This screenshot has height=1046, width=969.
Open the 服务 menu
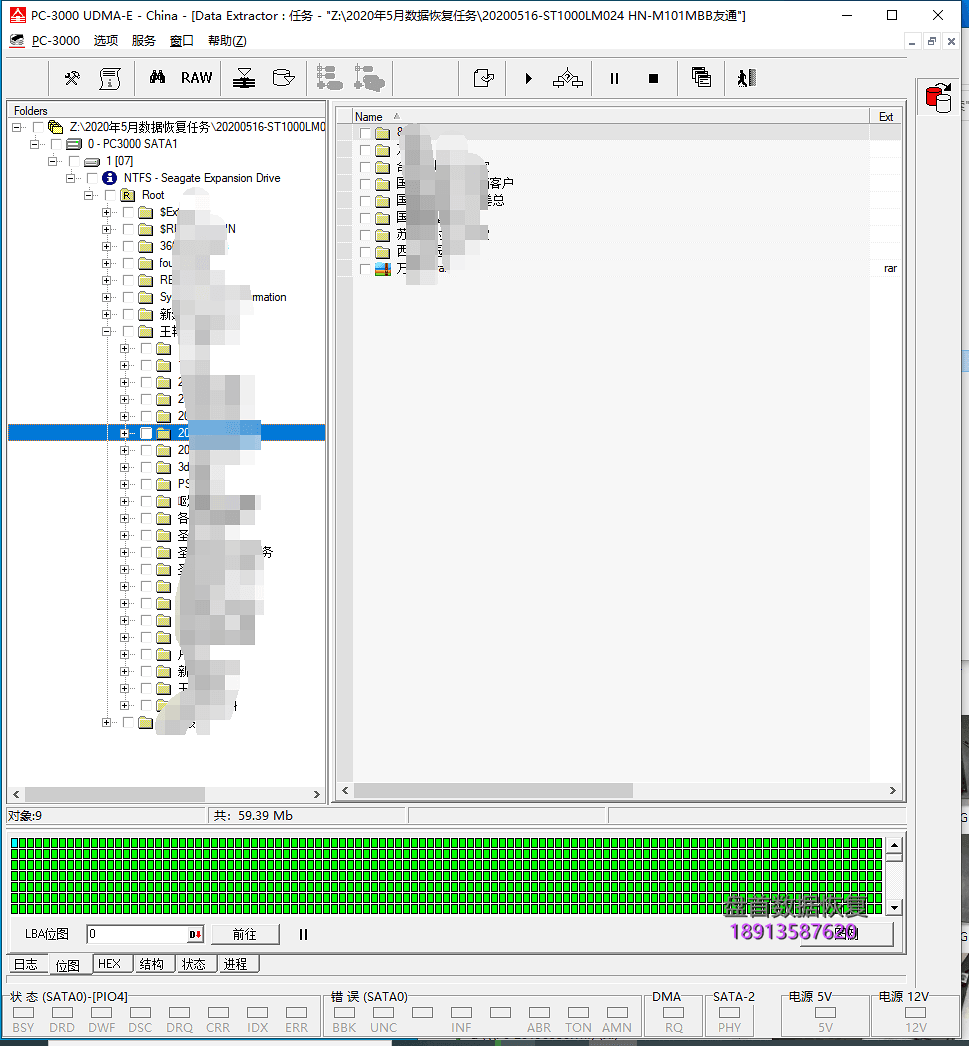pos(143,41)
